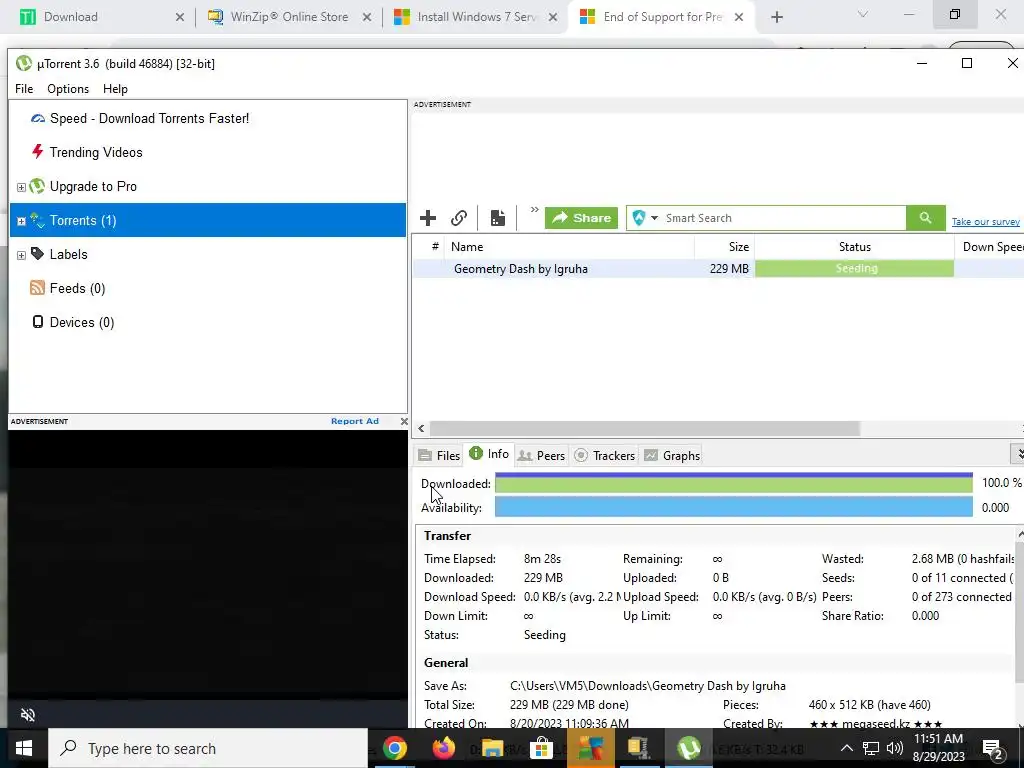Sort by the # column header
This screenshot has height=768, width=1024.
point(434,247)
